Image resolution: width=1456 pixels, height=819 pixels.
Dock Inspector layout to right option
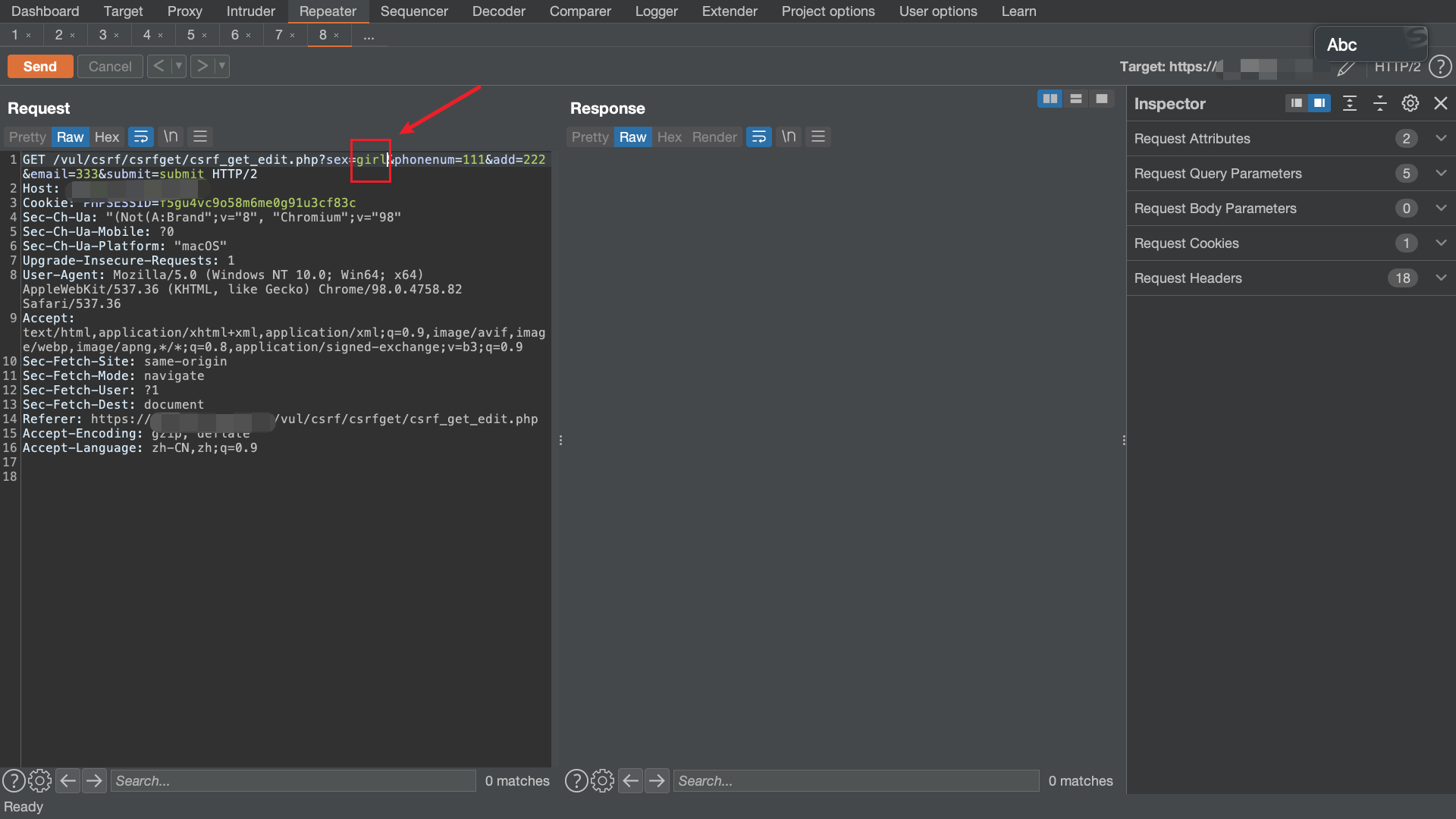[x=1319, y=103]
